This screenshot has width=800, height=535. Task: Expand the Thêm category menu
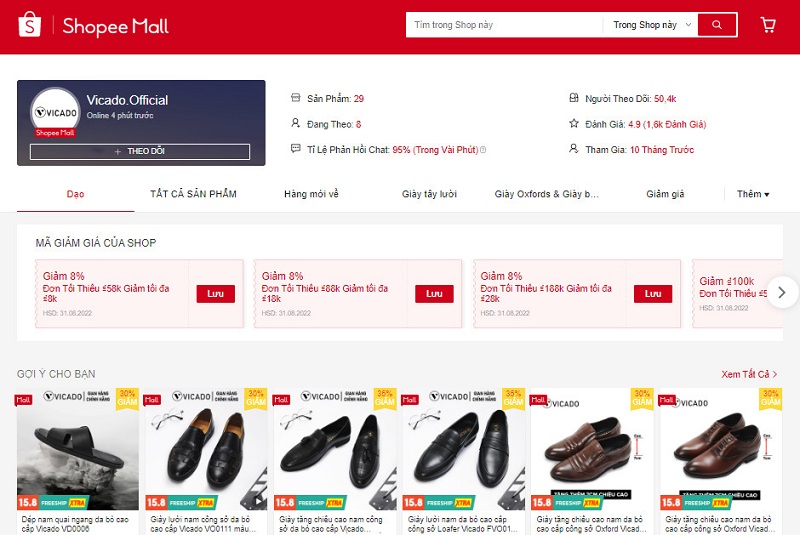pyautogui.click(x=753, y=194)
